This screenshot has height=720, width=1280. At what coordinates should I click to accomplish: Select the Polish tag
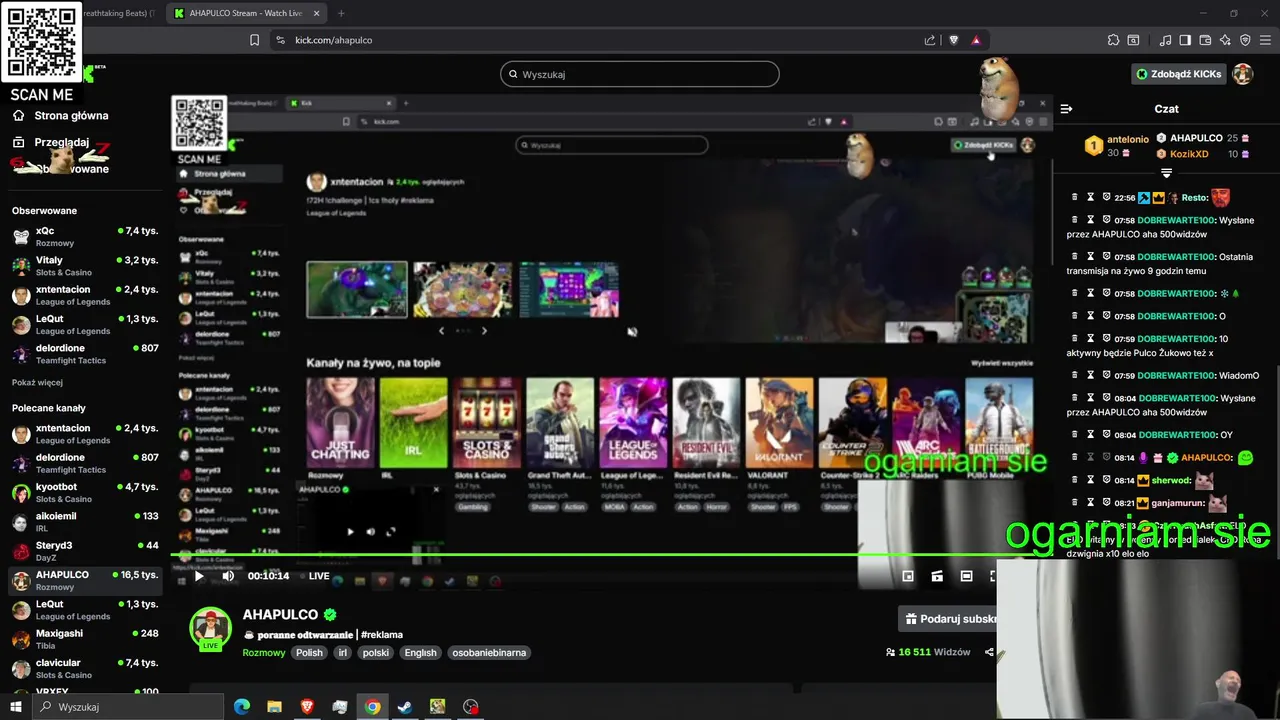[309, 652]
